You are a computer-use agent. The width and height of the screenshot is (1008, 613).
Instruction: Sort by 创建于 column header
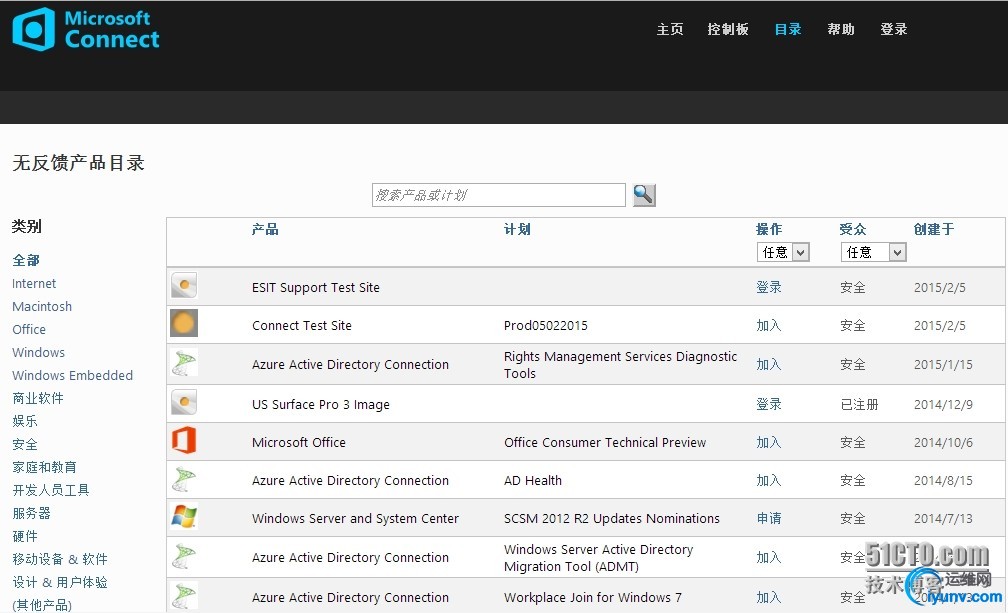(934, 229)
